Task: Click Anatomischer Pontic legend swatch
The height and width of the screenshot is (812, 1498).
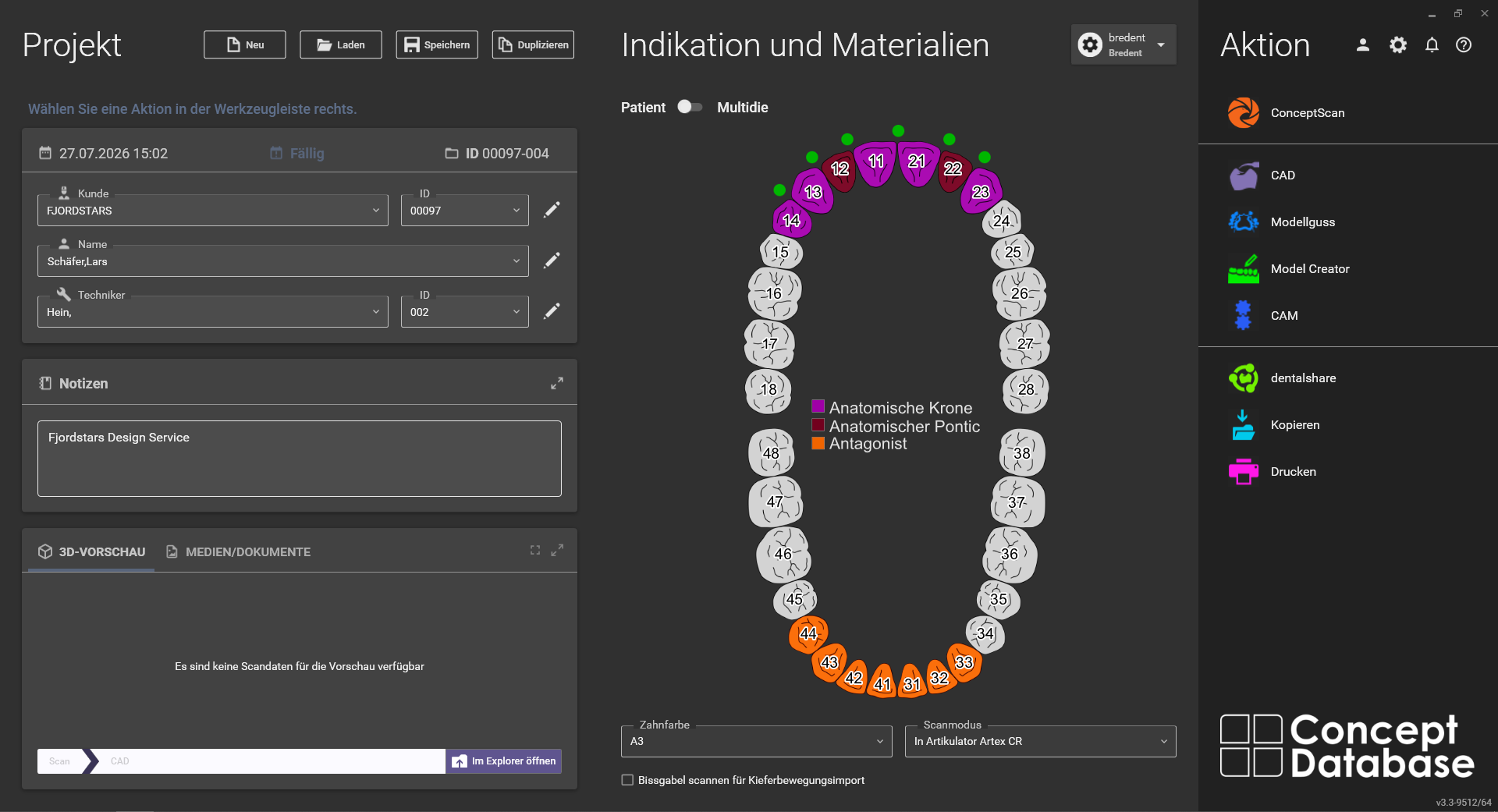Action: [x=818, y=425]
